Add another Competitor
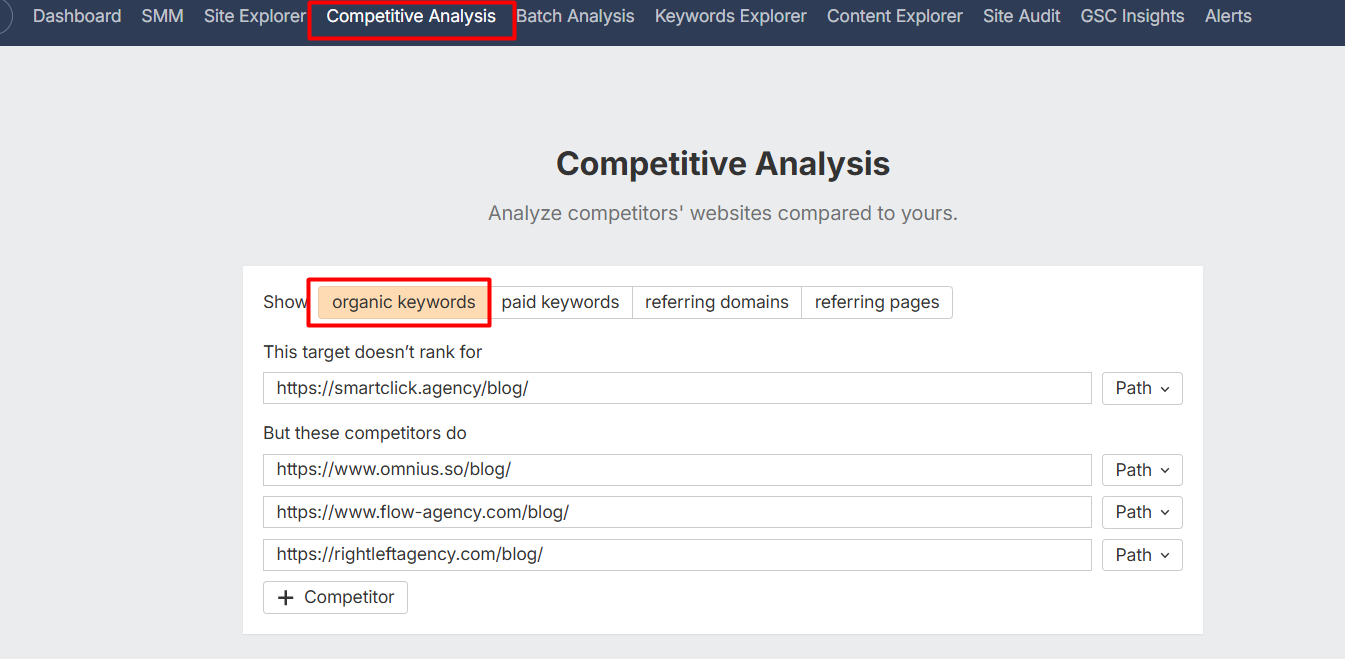The width and height of the screenshot is (1345, 659). pos(335,597)
